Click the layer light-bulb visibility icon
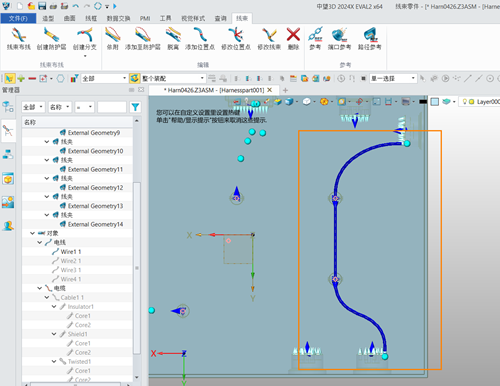Screen dimensions: 500x386 coord(465,102)
